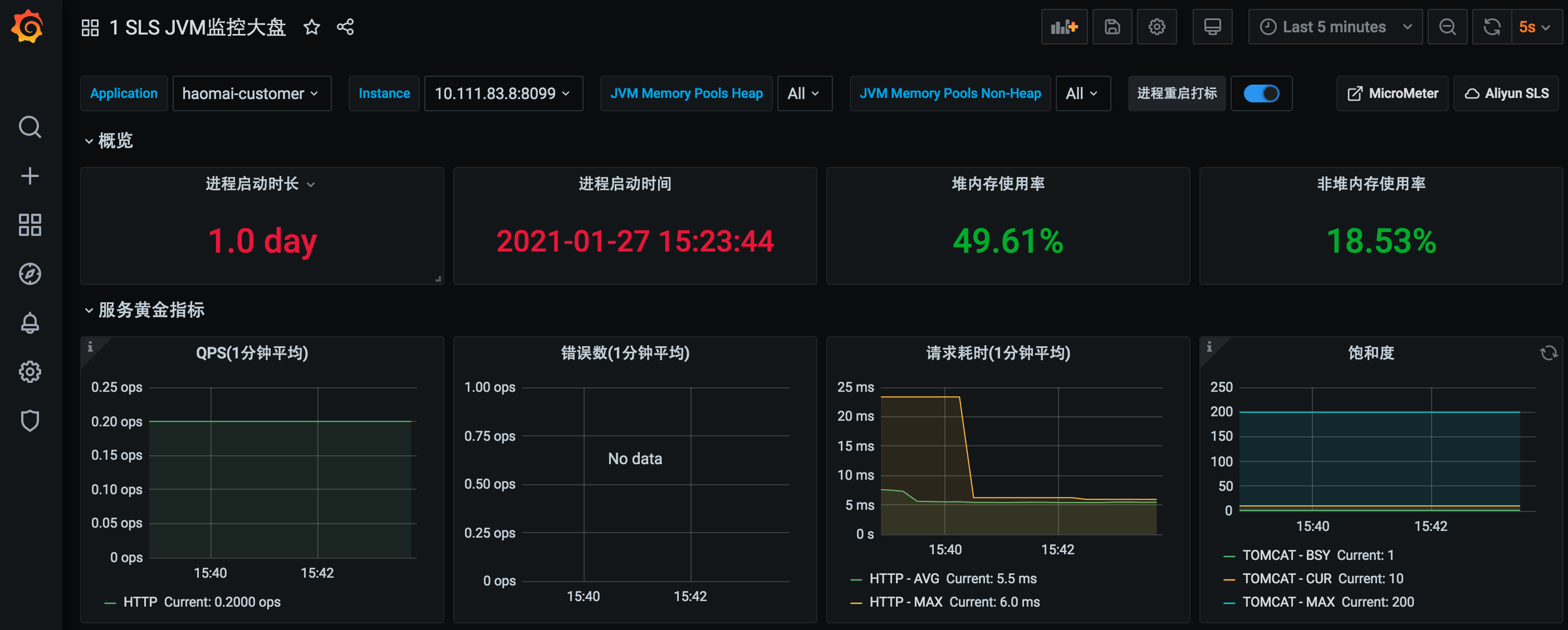Open the JVM Memory Pools Heap All dropdown
1568x630 pixels.
805,93
